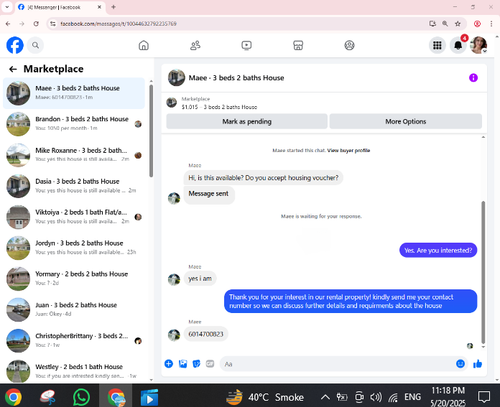Open notifications bell with badge
Viewport: 500px width, 407px height.
(x=458, y=45)
